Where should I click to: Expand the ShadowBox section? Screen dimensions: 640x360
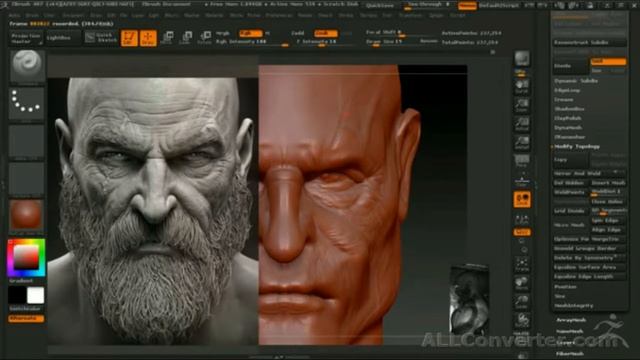click(569, 109)
